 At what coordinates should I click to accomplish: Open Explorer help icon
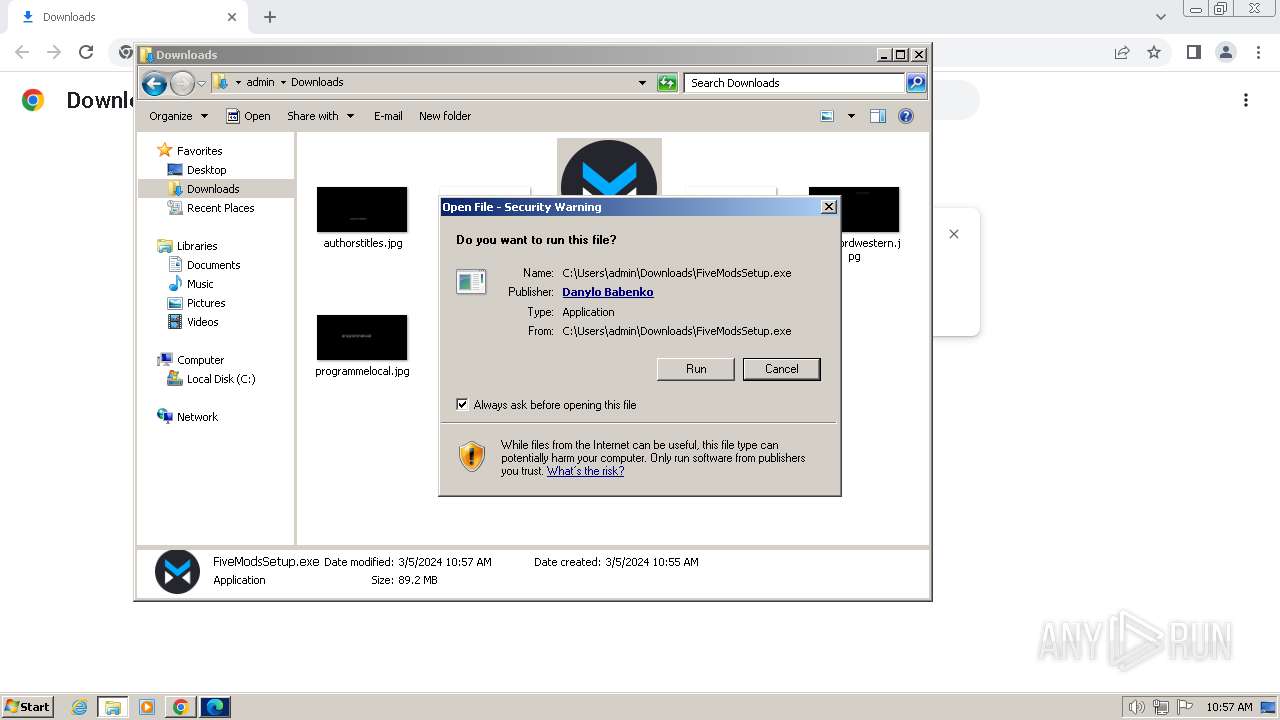click(x=906, y=116)
